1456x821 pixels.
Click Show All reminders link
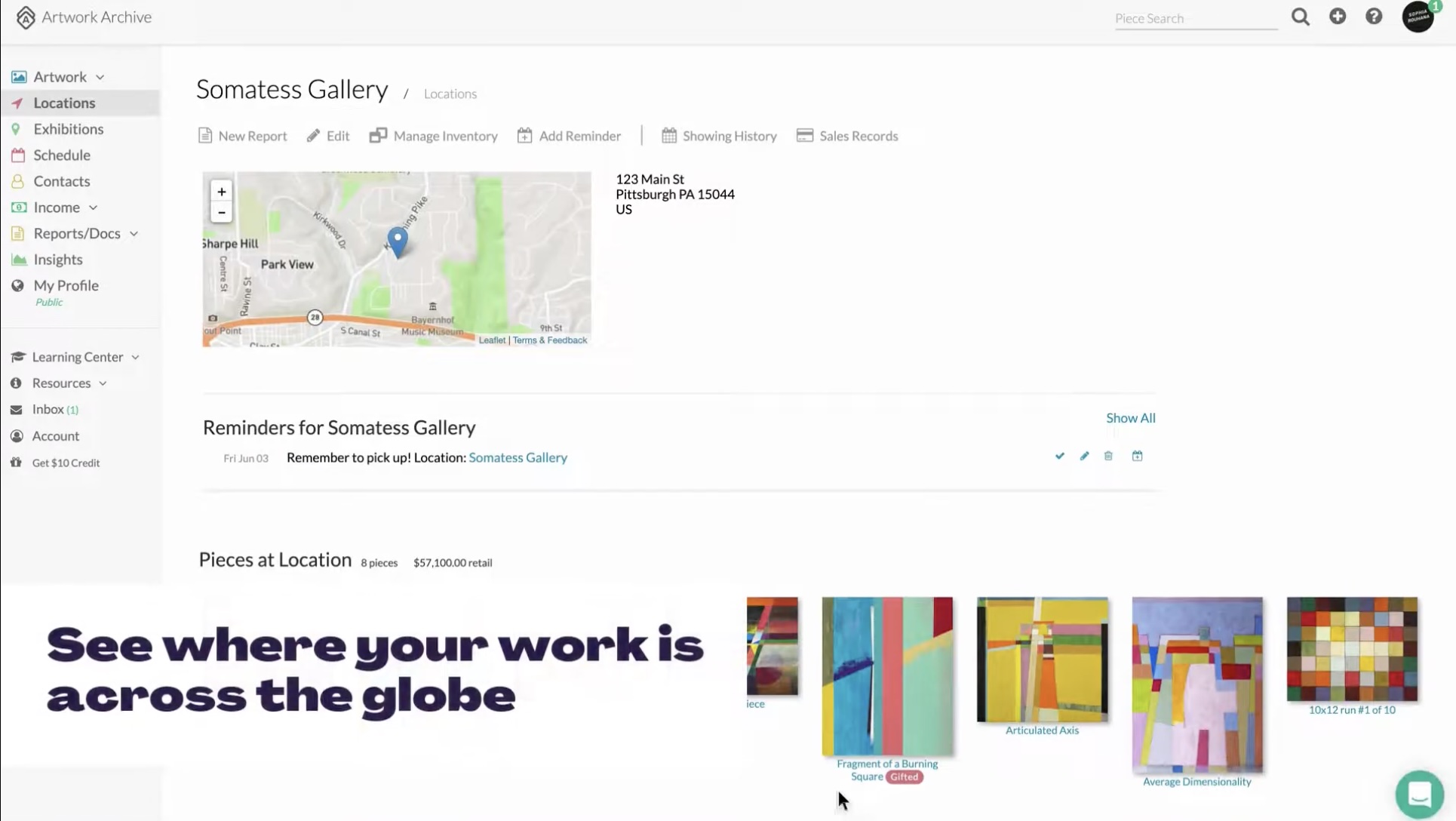click(x=1131, y=418)
